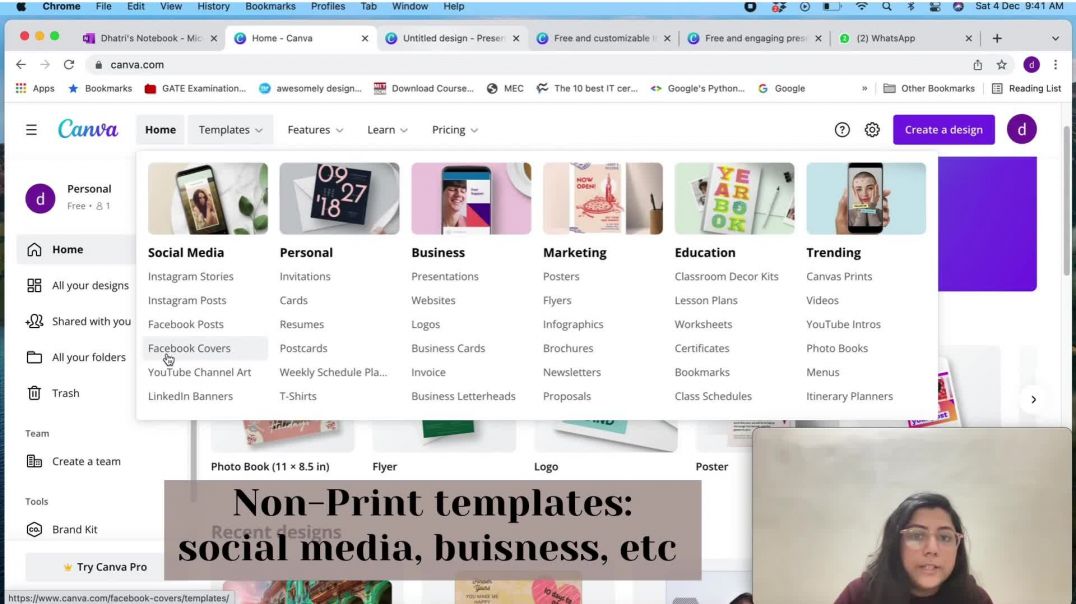
Task: Expand the Templates dropdown
Action: click(231, 130)
